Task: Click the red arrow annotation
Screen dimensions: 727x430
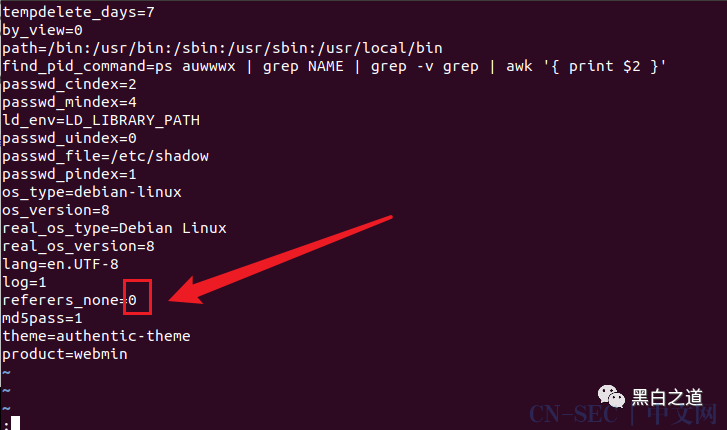Action: pos(281,260)
